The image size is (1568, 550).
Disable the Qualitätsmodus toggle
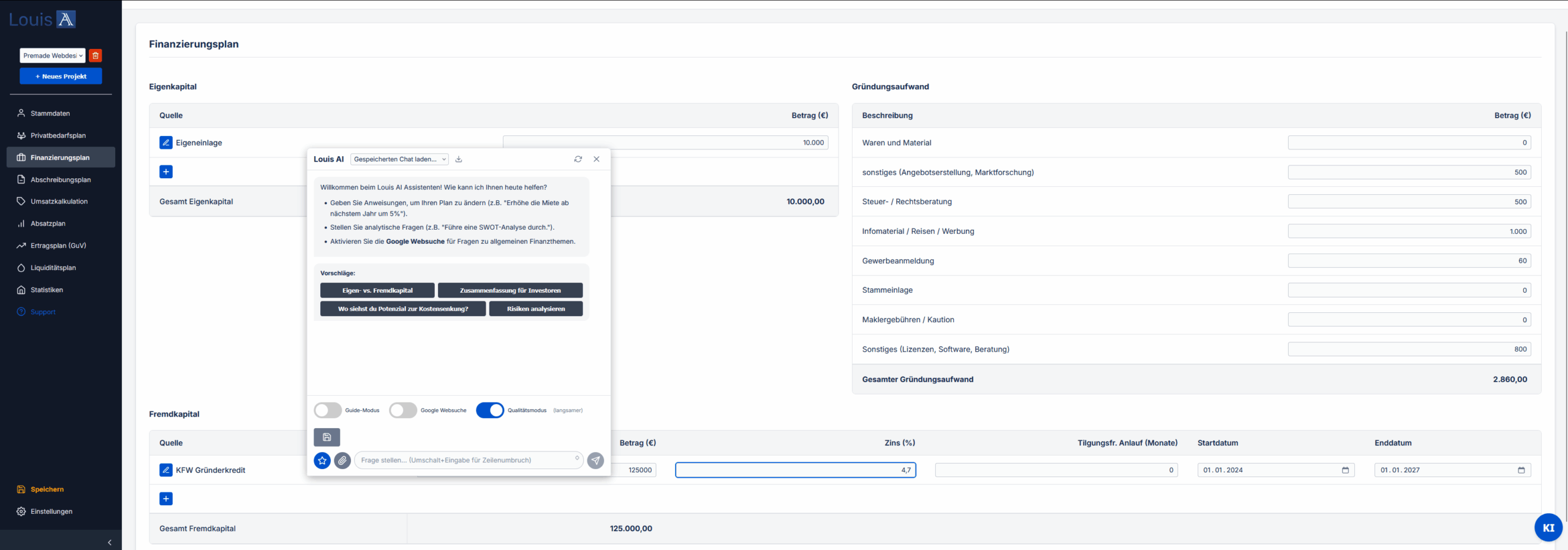click(x=489, y=410)
